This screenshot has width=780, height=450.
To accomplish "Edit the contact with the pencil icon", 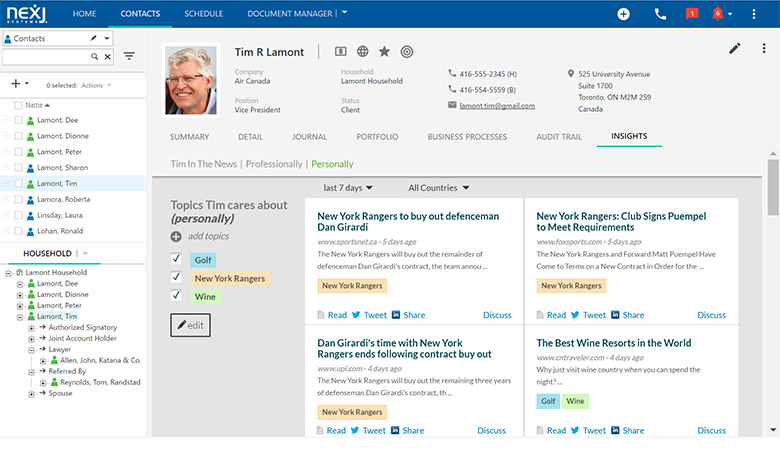I will (x=735, y=48).
